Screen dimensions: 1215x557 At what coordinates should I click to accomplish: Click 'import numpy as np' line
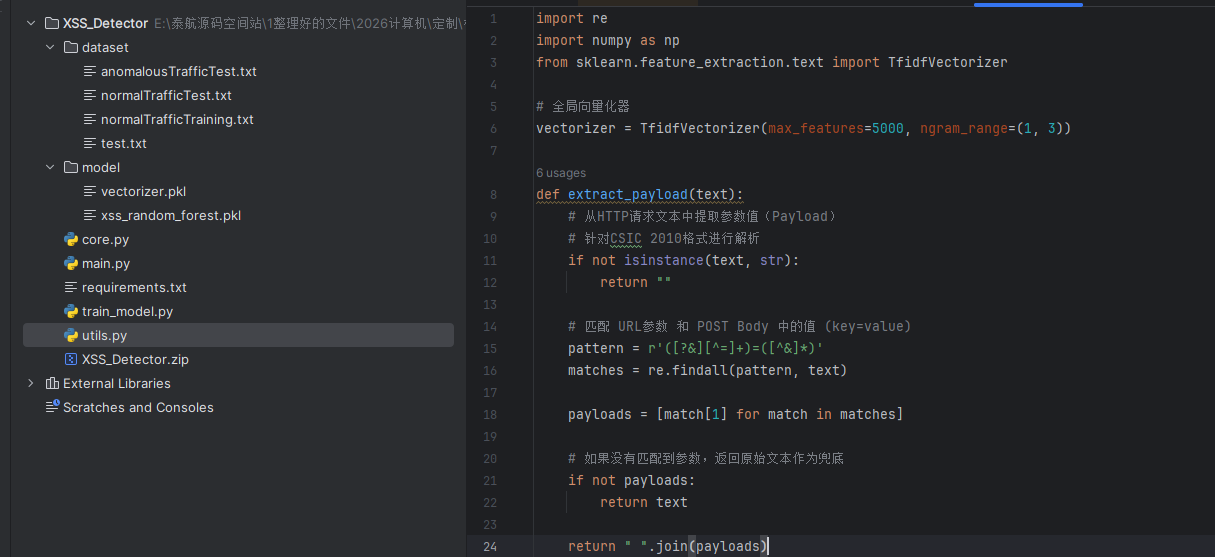(607, 40)
